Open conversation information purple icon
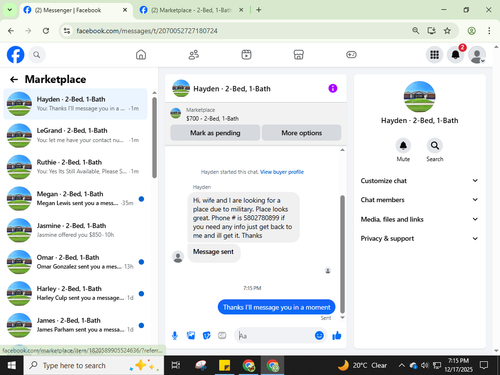Viewport: 500px width, 375px height. click(333, 88)
